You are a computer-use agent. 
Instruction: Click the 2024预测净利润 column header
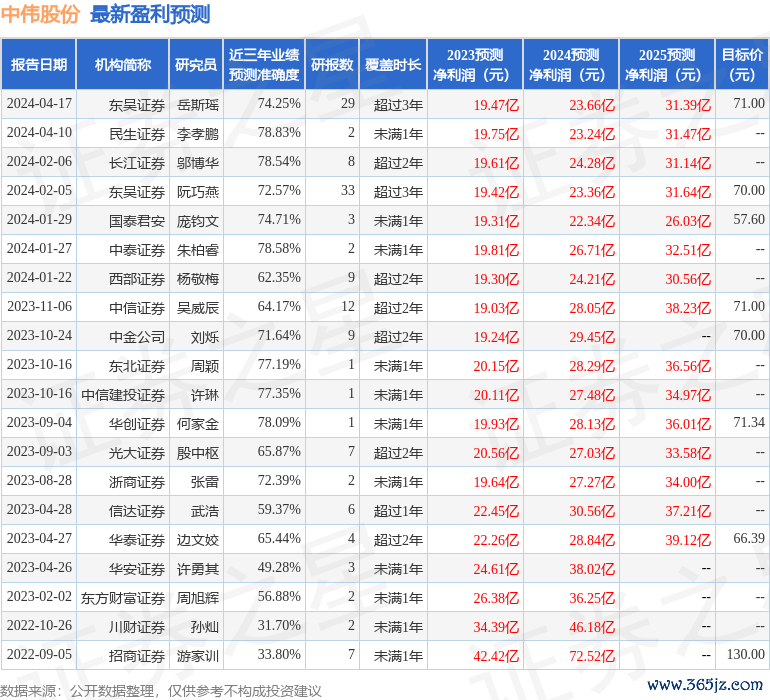(x=571, y=64)
